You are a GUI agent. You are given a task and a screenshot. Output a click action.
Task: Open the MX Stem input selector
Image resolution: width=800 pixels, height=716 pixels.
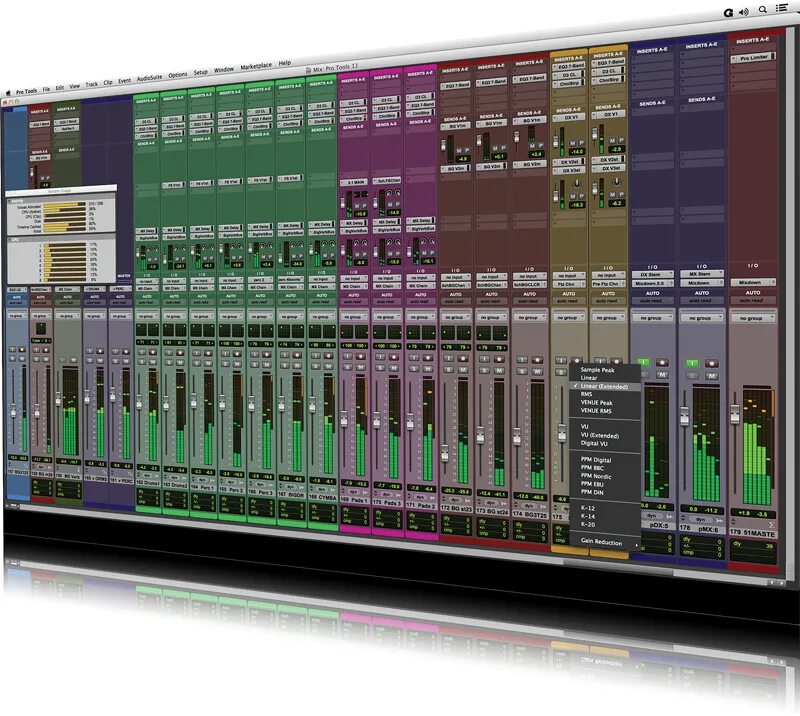(x=702, y=274)
